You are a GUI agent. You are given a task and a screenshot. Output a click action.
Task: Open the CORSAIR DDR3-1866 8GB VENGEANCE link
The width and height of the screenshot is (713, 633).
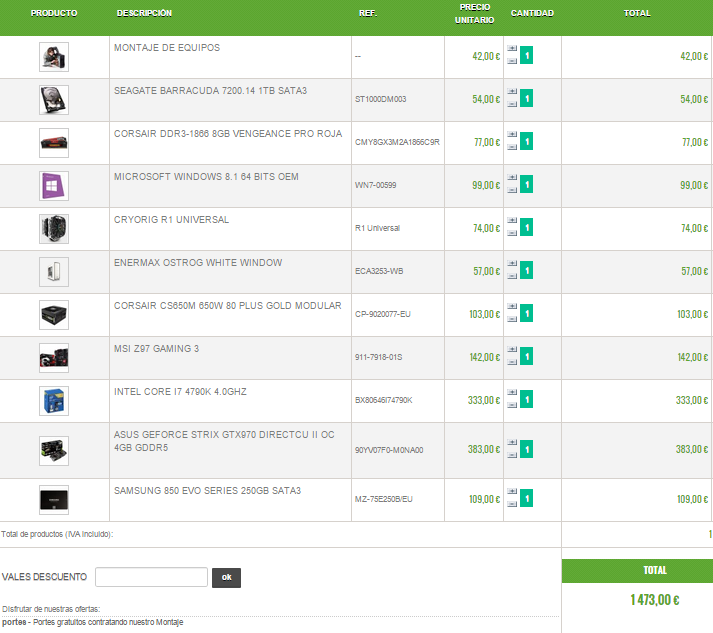228,134
